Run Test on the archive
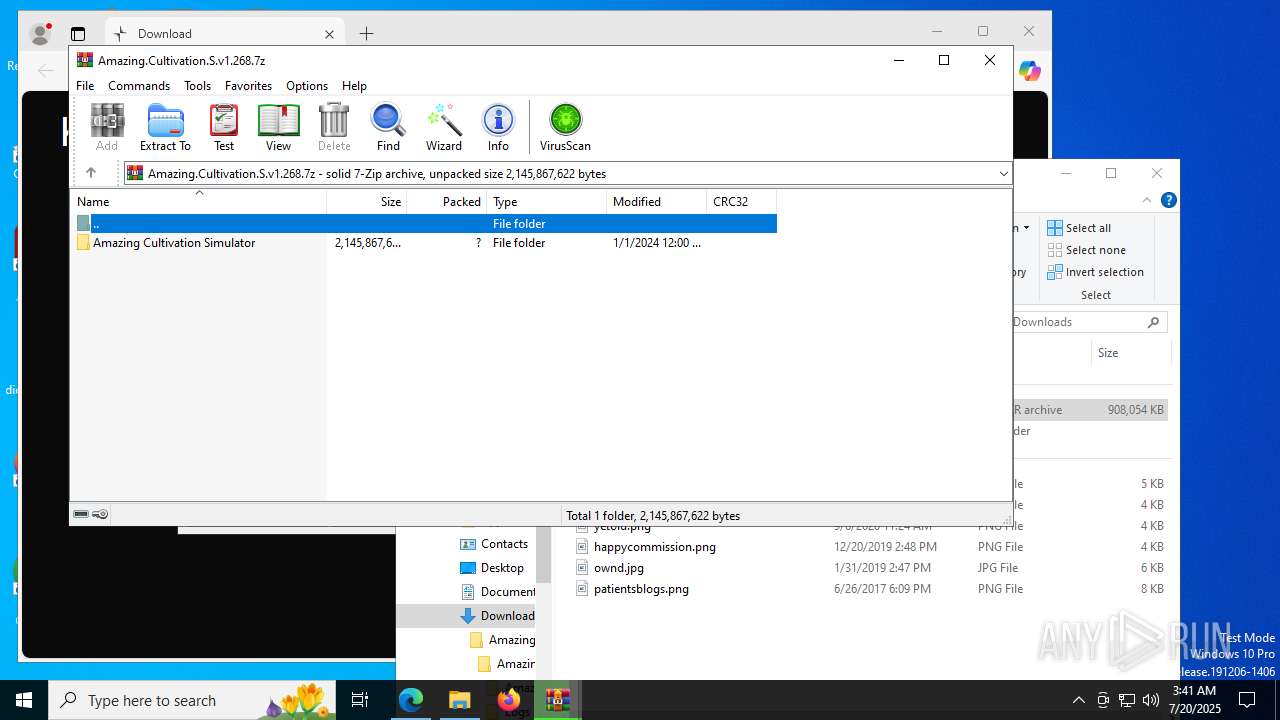1280x720 pixels. click(224, 127)
